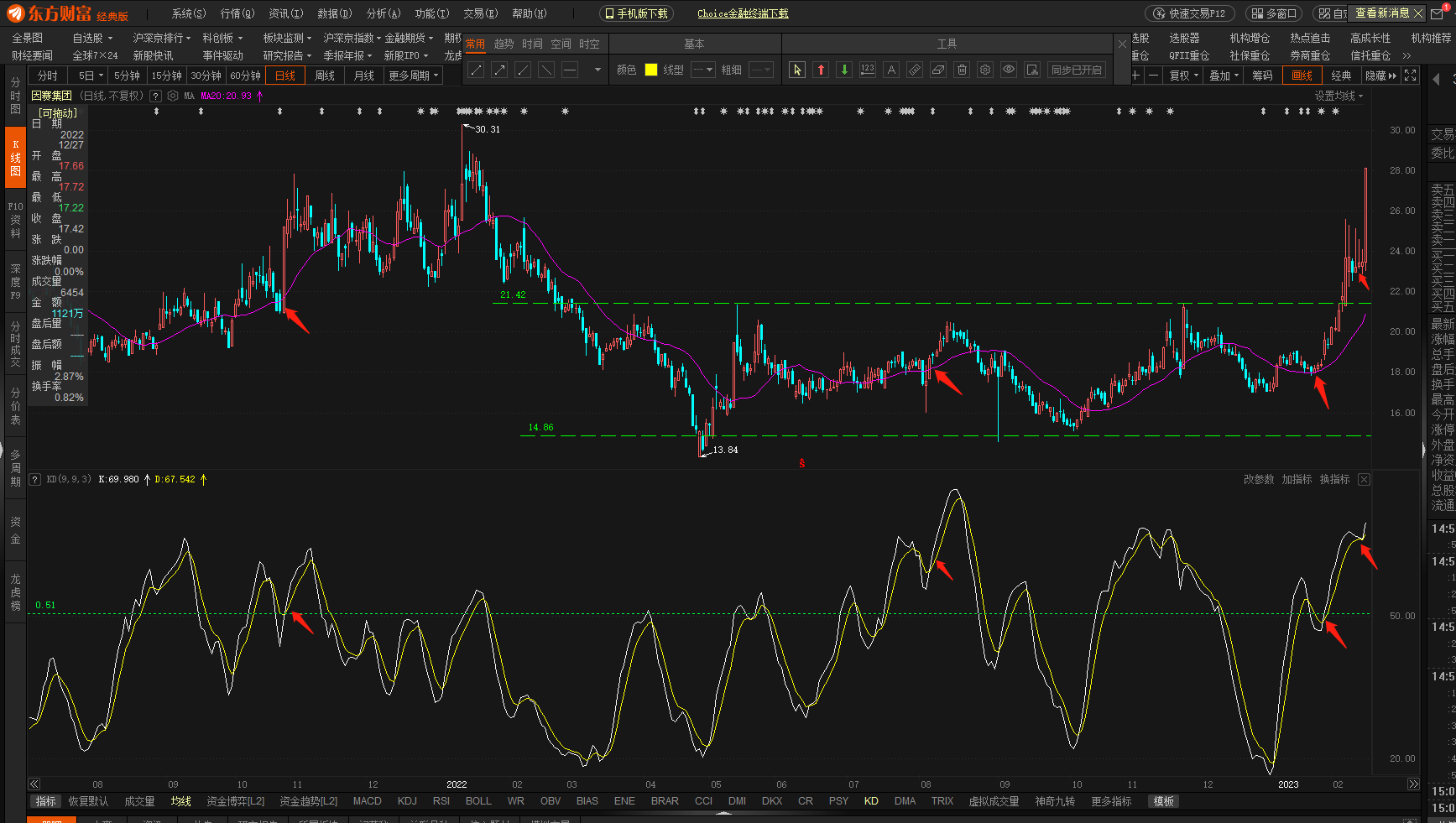Image resolution: width=1456 pixels, height=823 pixels.
Task: Select the arrow line drawing tool
Action: [499, 70]
